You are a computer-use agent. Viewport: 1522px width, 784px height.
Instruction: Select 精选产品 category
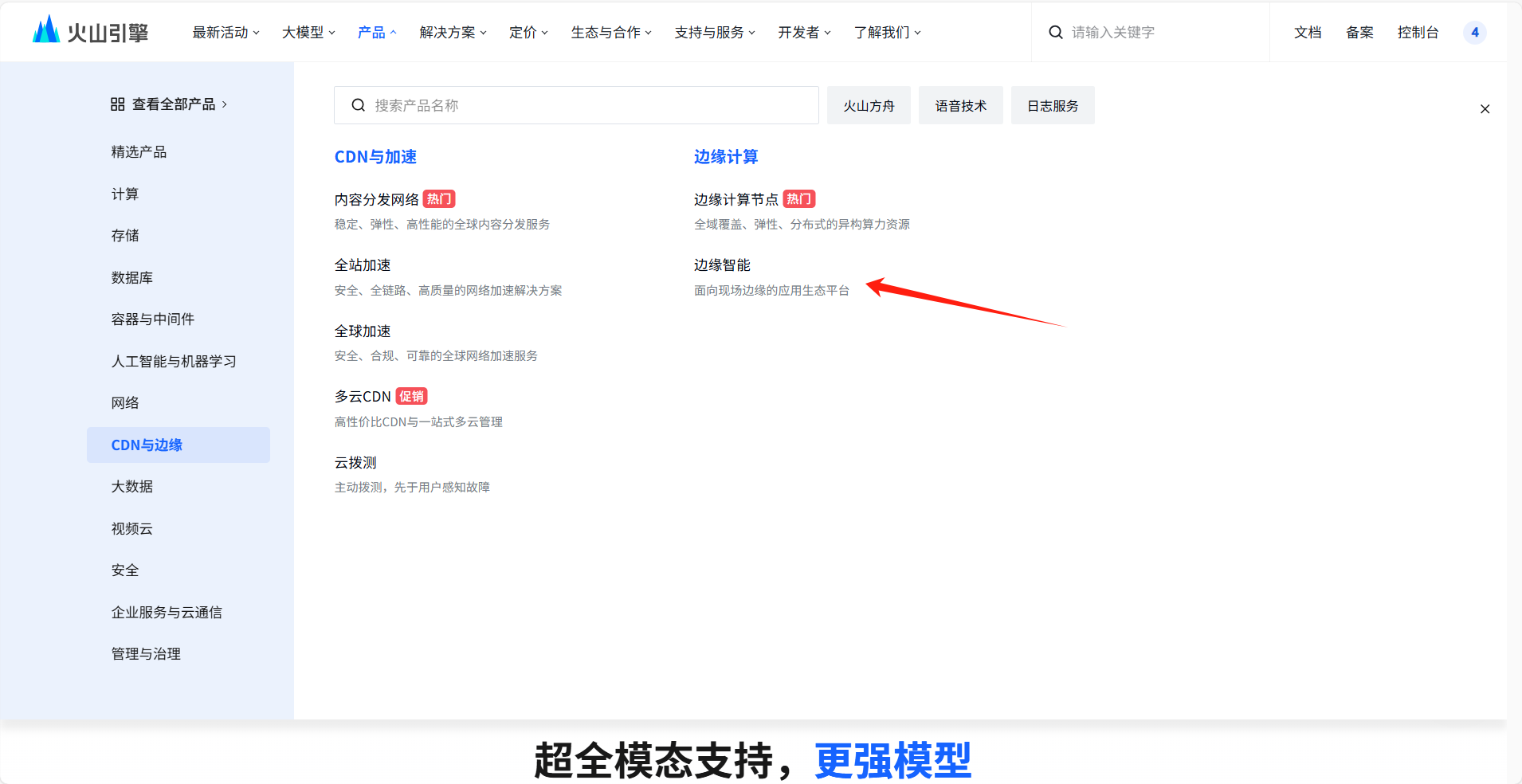click(139, 152)
